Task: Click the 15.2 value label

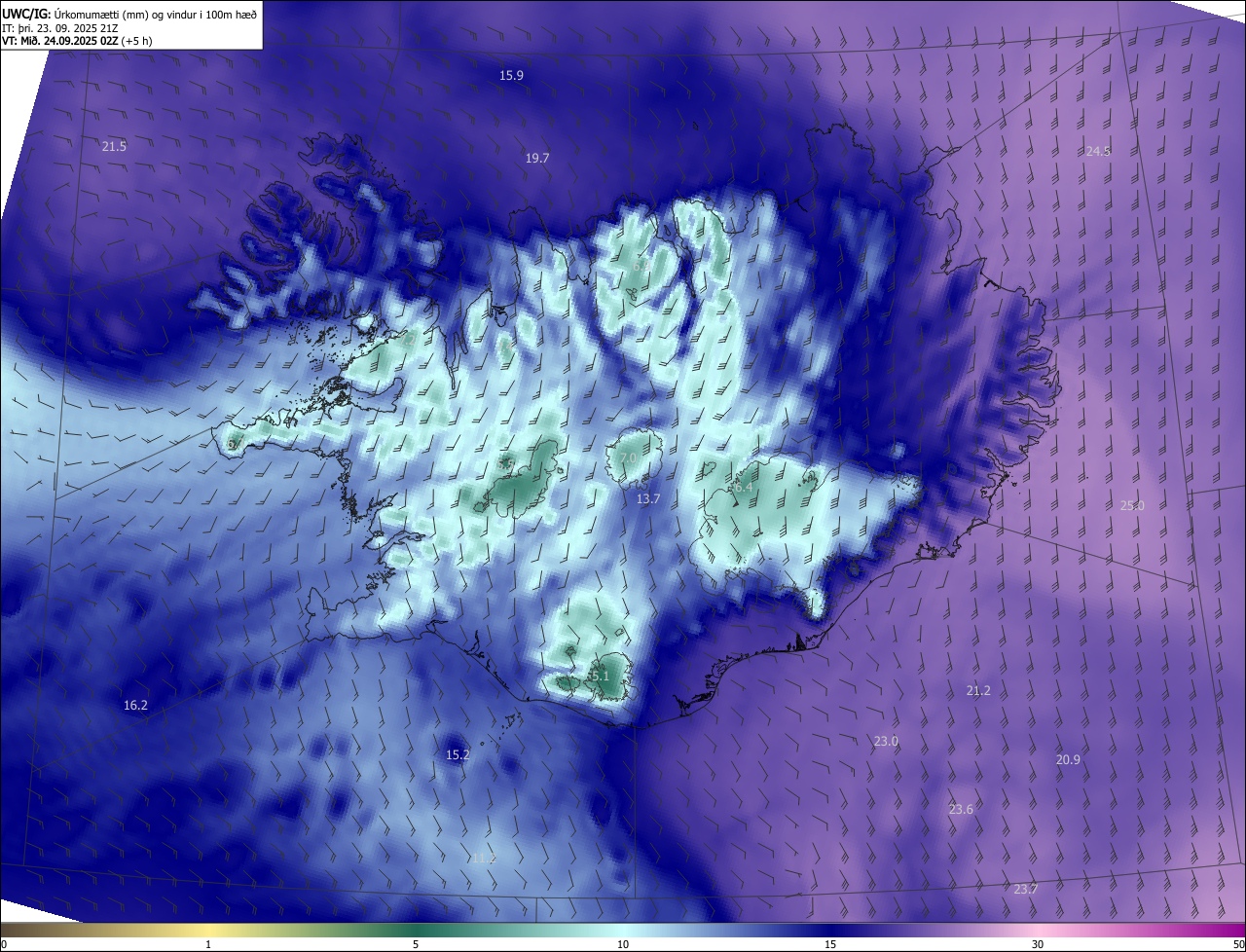Action: [458, 754]
